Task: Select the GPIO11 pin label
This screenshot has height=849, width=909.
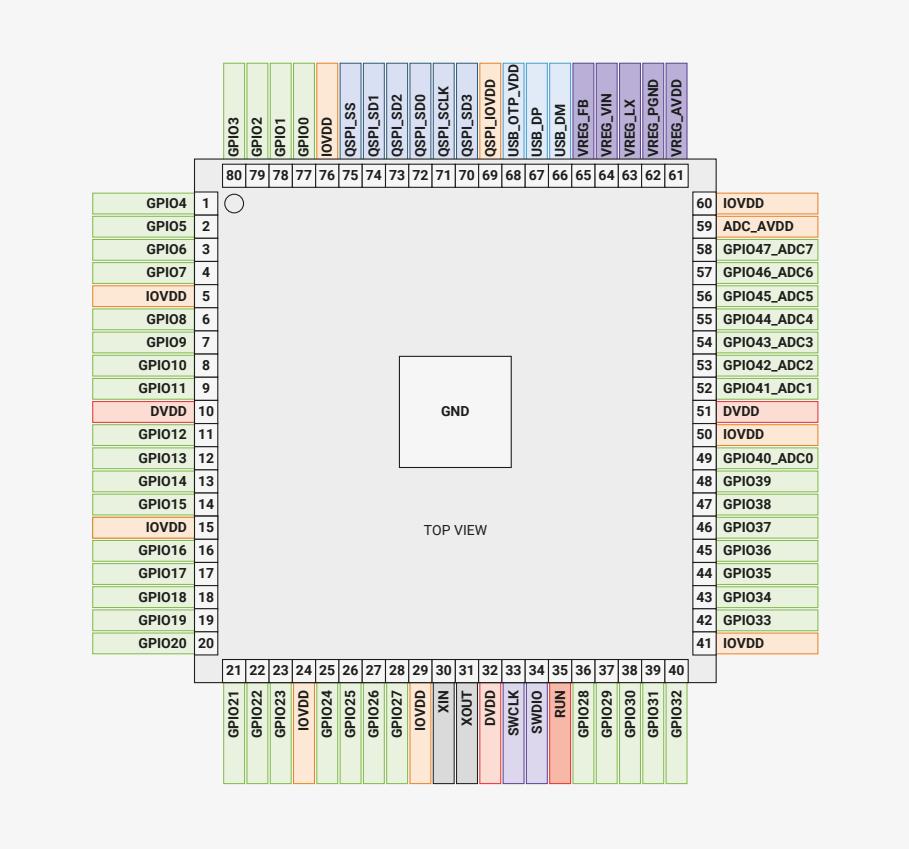Action: [143, 388]
